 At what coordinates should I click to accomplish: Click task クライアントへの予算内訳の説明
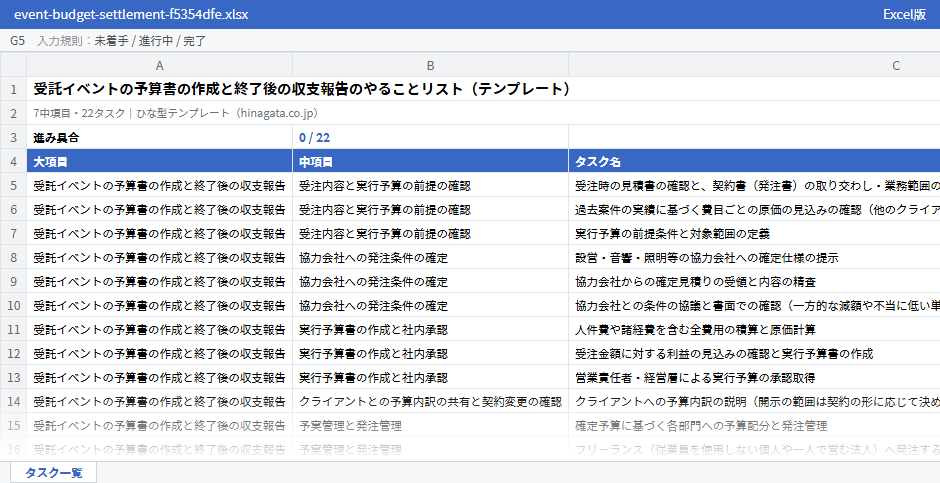[x=754, y=401]
